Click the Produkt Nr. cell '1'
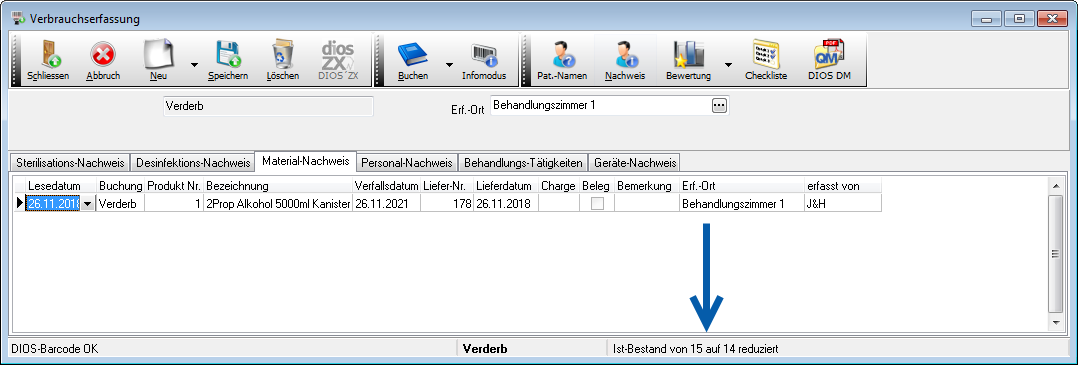 (174, 203)
